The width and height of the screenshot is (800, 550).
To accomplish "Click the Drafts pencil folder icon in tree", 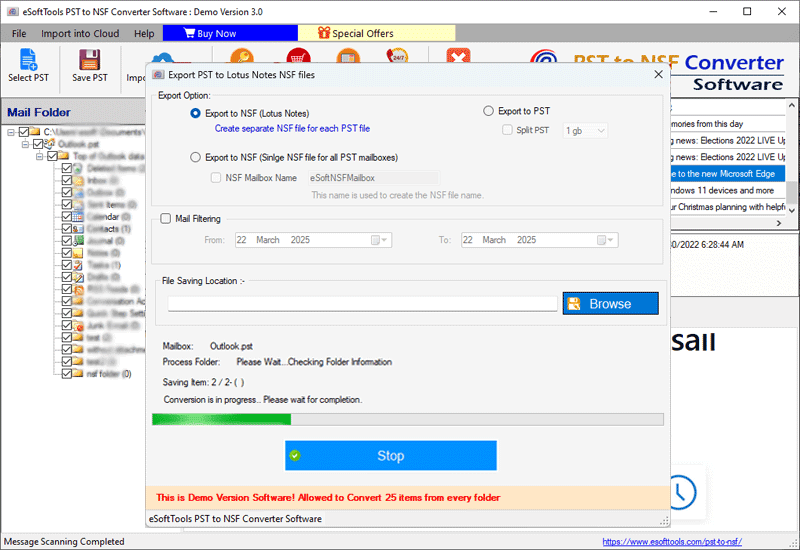I will [78, 278].
